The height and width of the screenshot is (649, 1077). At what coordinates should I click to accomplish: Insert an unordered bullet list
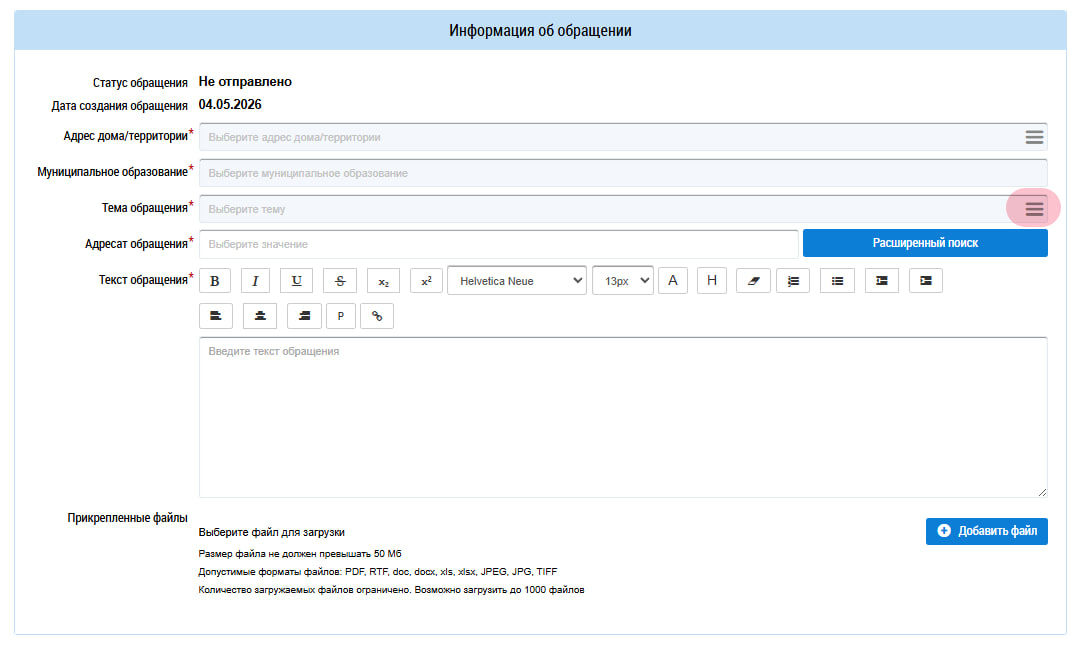tap(837, 280)
